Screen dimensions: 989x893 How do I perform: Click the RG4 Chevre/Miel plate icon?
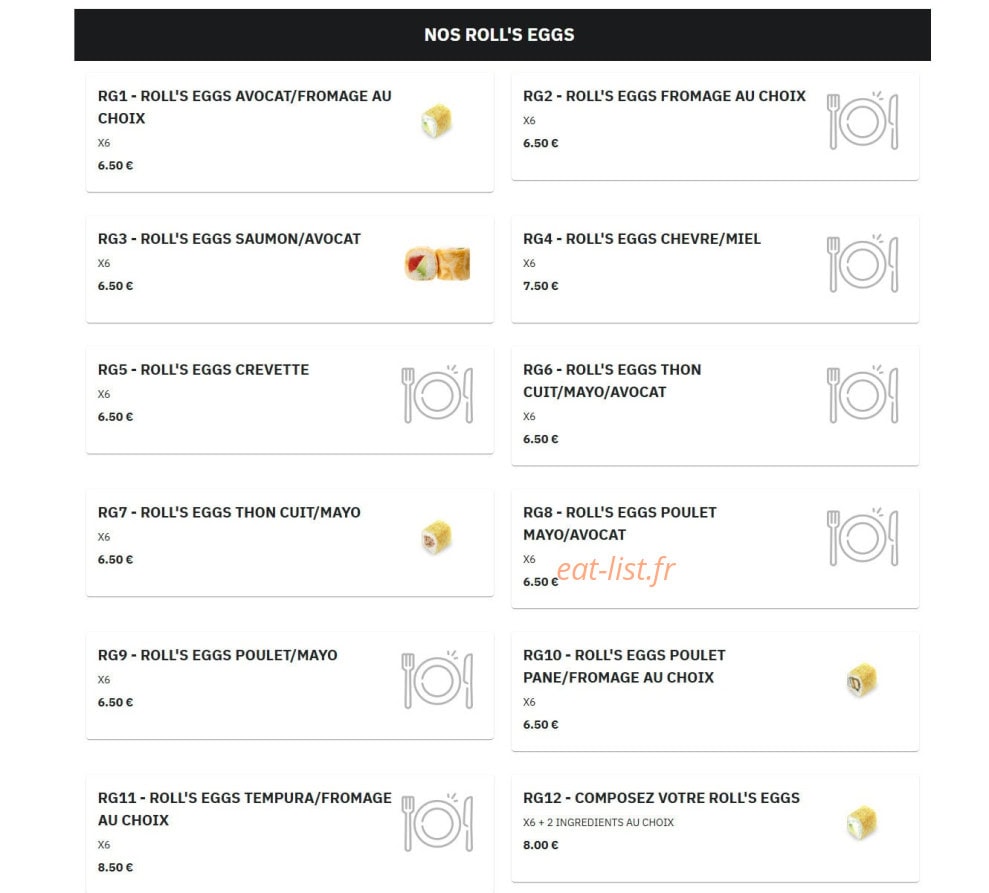click(862, 263)
